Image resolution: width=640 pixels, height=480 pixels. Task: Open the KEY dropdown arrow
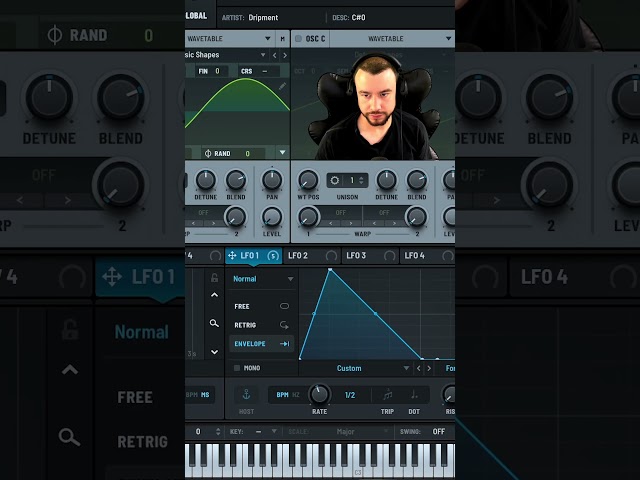(274, 431)
